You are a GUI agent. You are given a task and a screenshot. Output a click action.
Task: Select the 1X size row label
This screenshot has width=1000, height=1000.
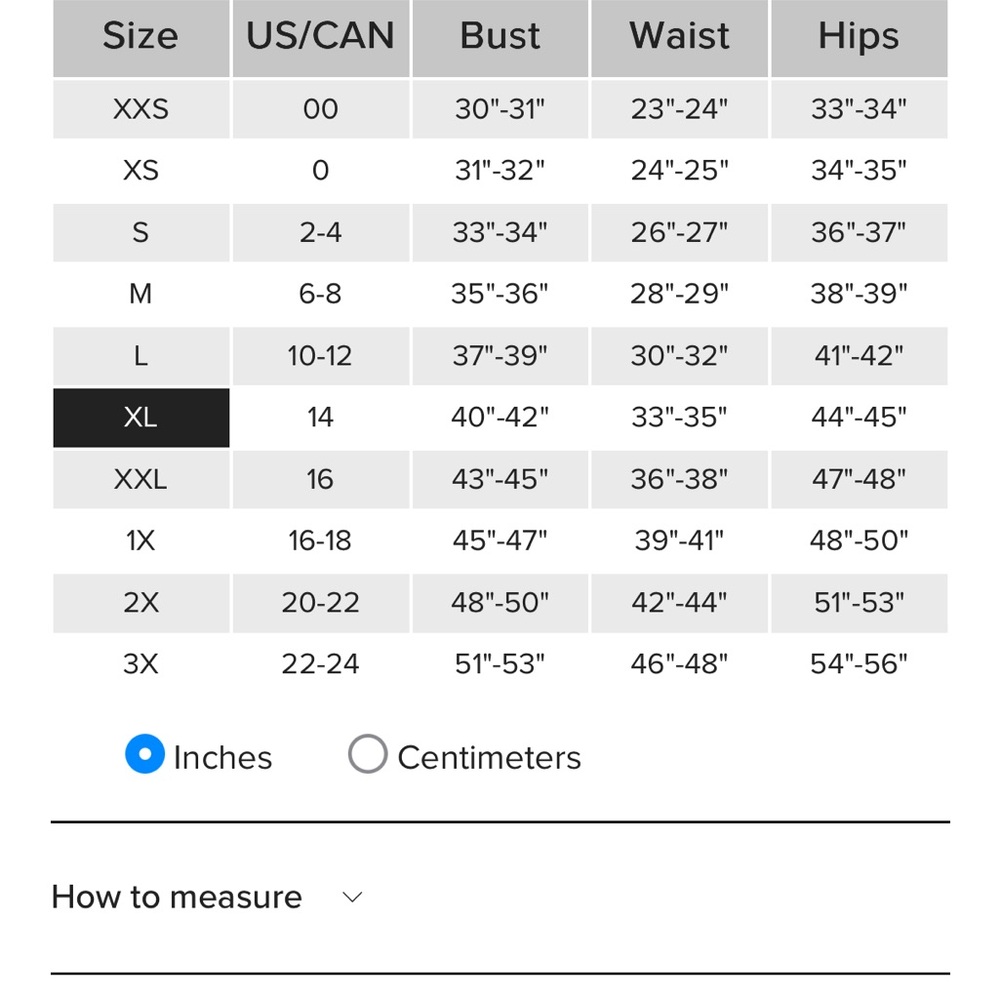[x=141, y=542]
